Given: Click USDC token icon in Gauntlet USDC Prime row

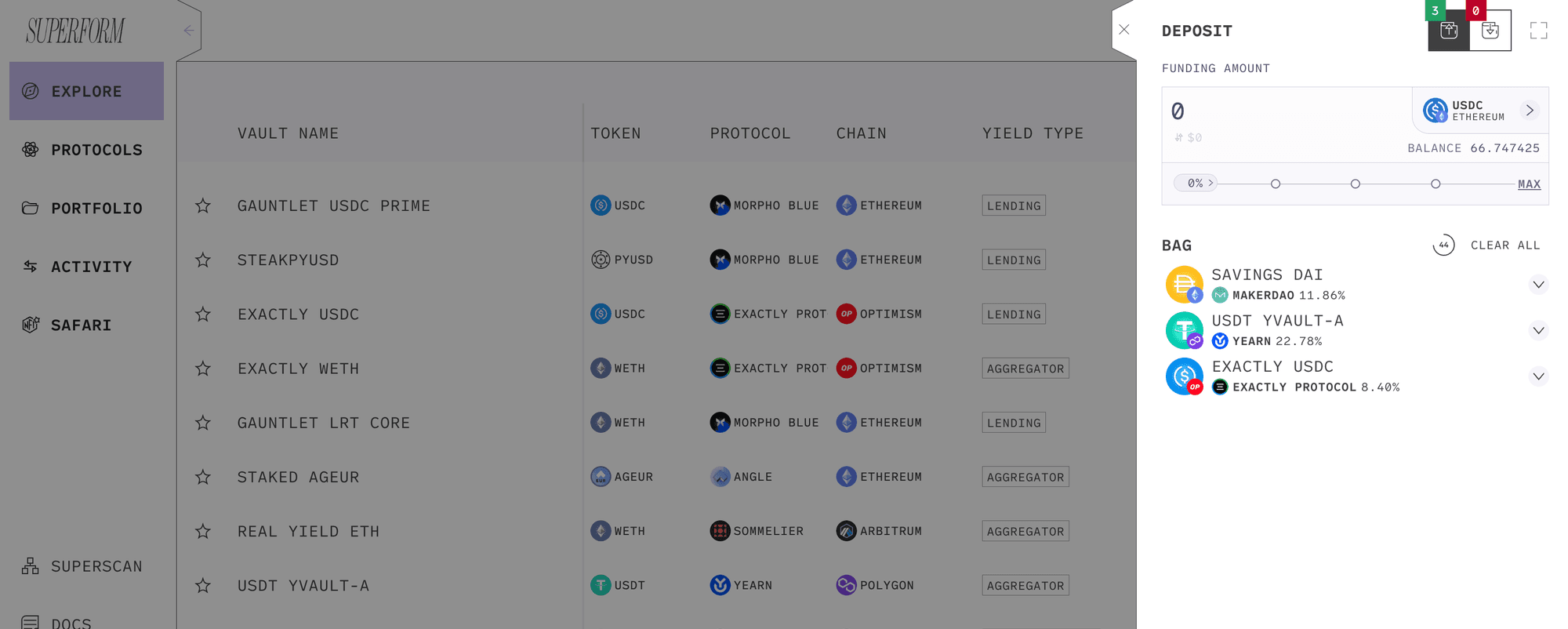Looking at the screenshot, I should pos(601,205).
